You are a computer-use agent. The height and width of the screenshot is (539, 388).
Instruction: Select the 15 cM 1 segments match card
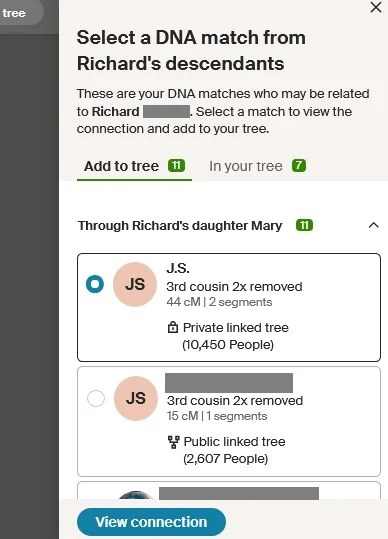(229, 421)
